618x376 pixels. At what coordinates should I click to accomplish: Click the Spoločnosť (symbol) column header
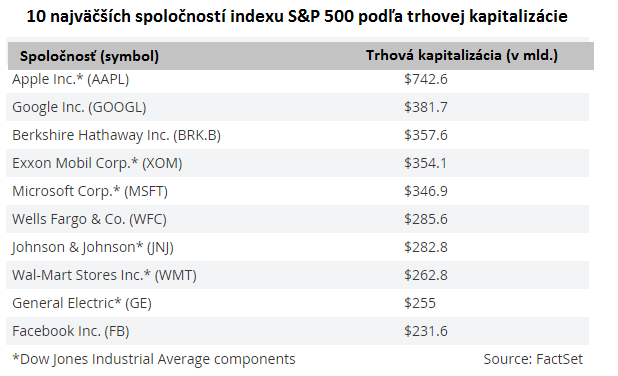tap(89, 56)
